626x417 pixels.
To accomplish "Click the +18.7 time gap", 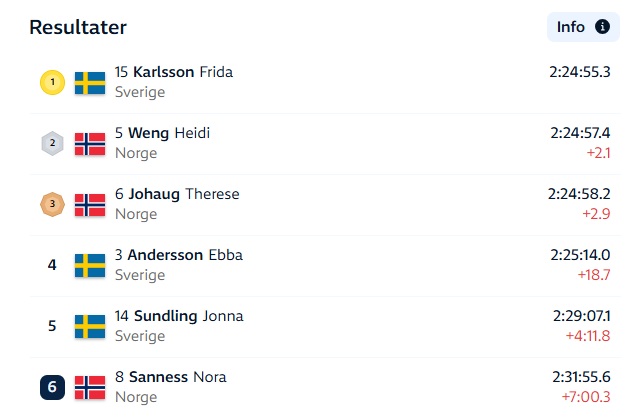I will click(x=594, y=275).
